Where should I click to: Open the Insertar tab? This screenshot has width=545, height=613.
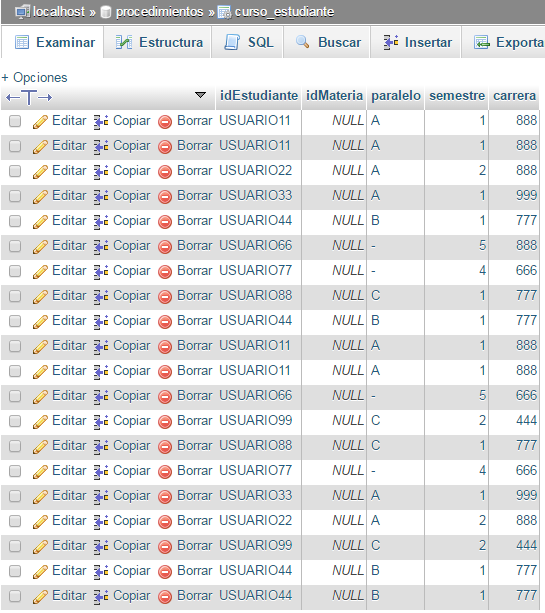tap(417, 42)
